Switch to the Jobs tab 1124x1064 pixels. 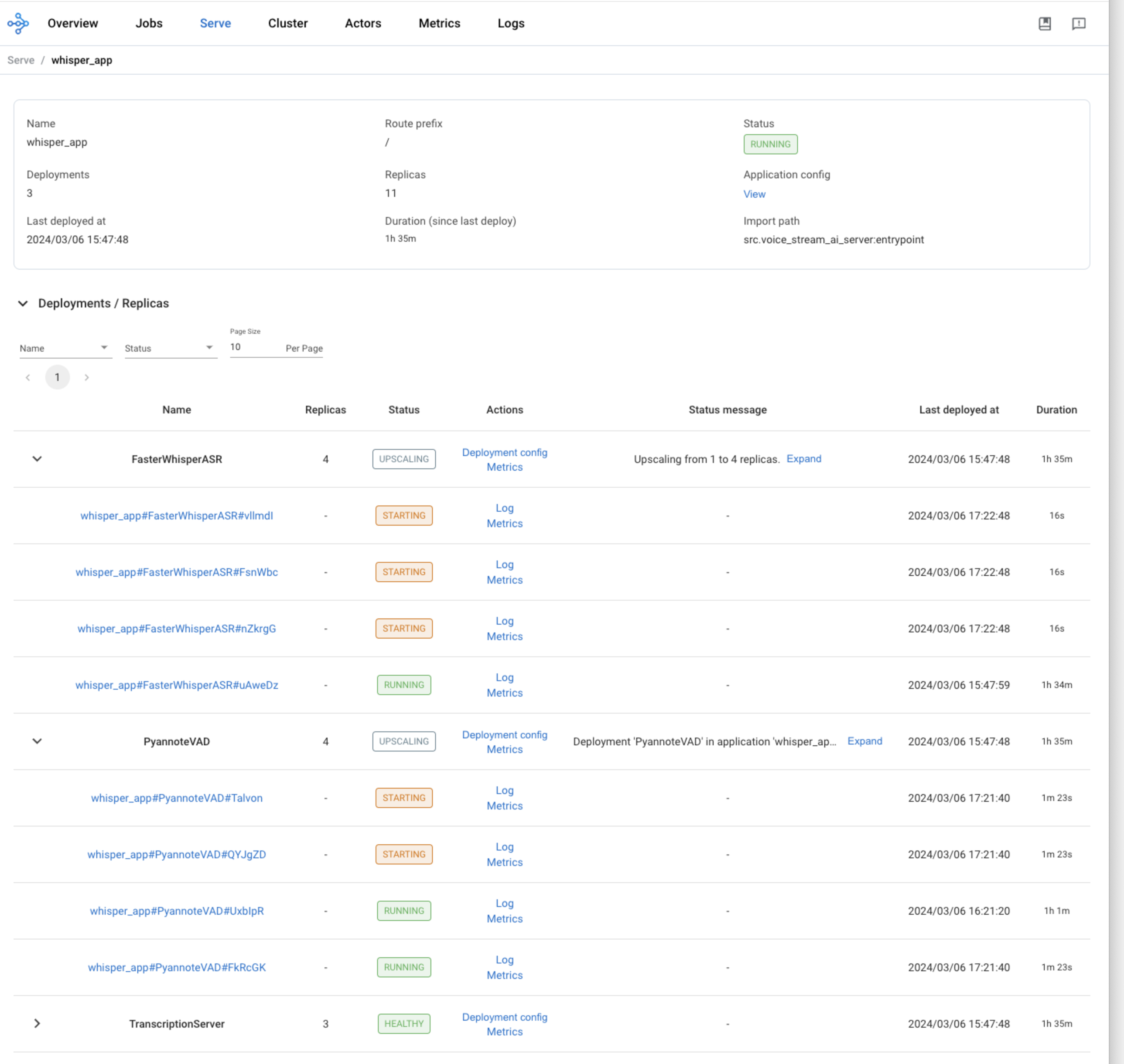coord(149,23)
